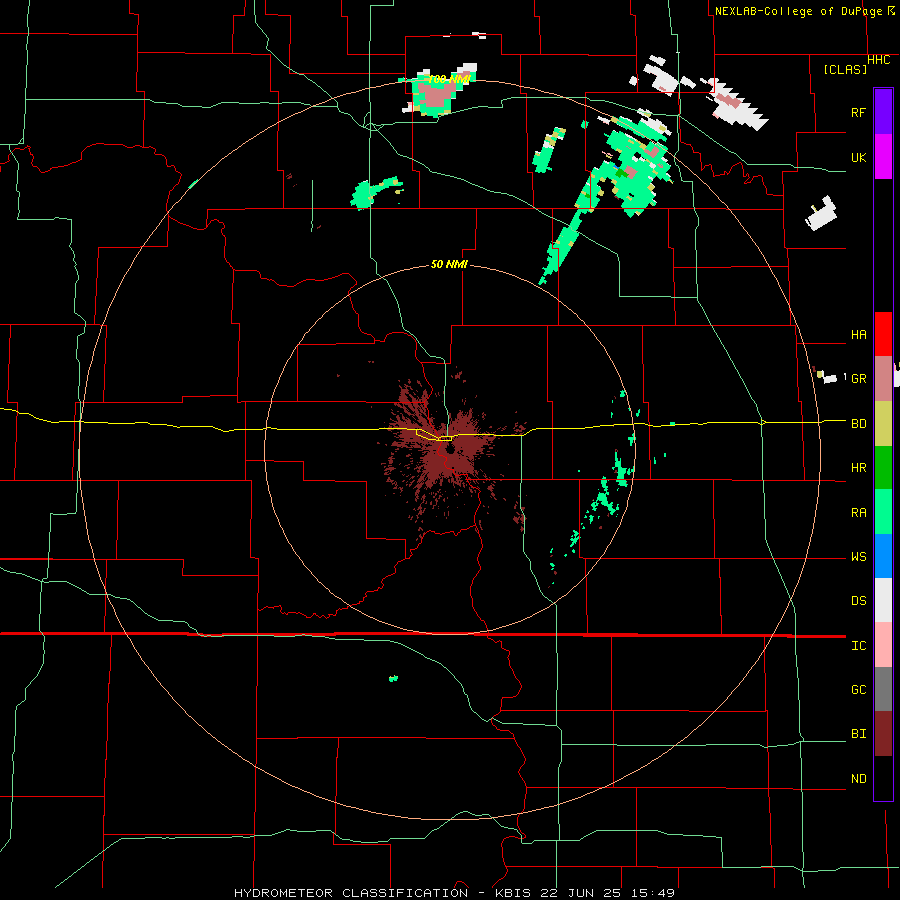Click the BD yellow legend swatch
The width and height of the screenshot is (900, 900).
tap(883, 424)
